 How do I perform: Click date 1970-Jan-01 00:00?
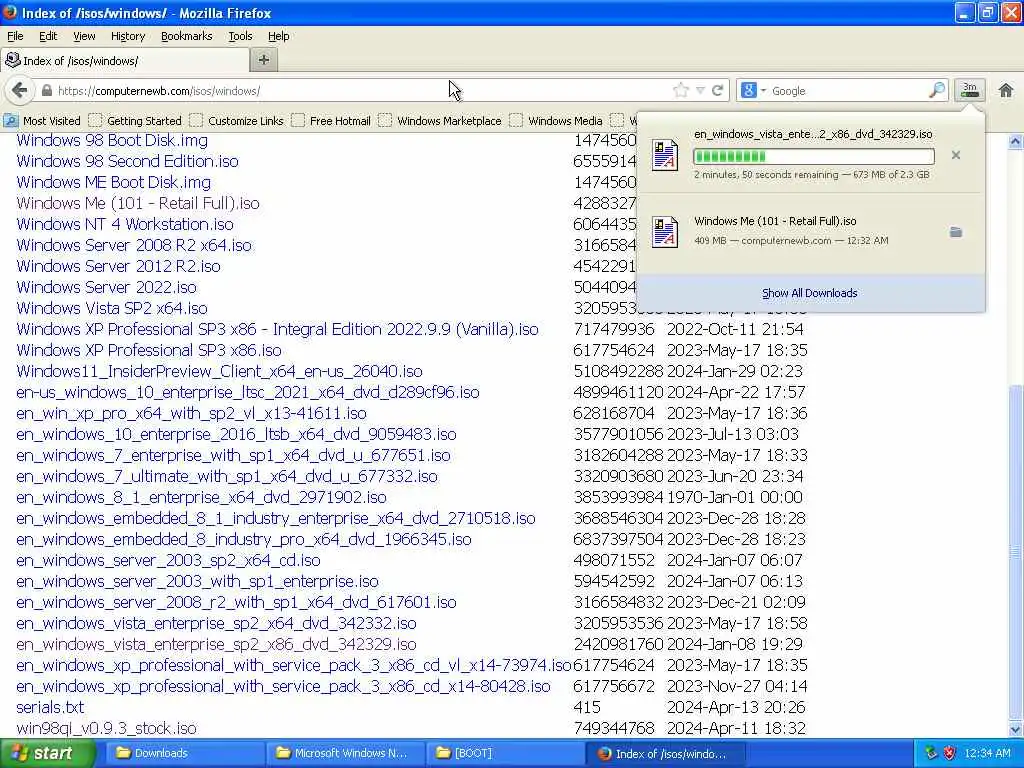(x=735, y=497)
